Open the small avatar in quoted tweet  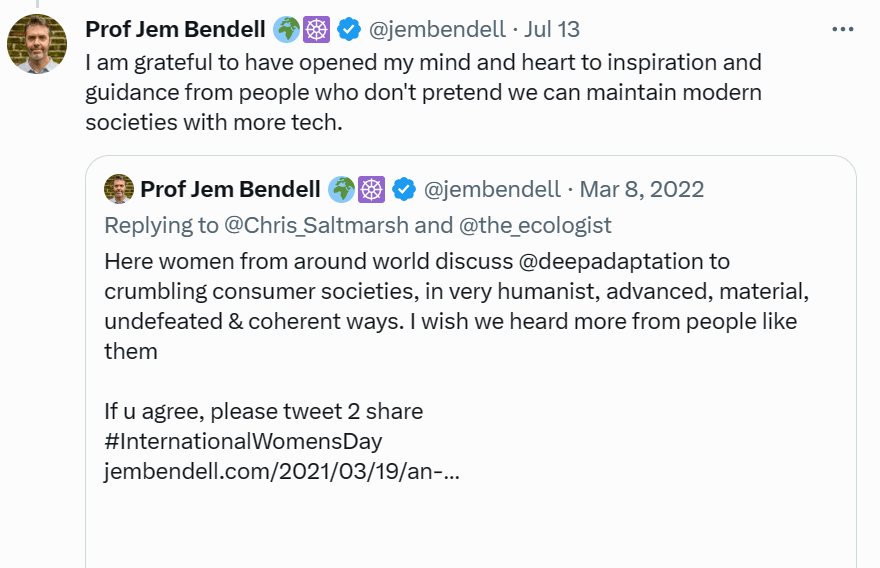(119, 189)
